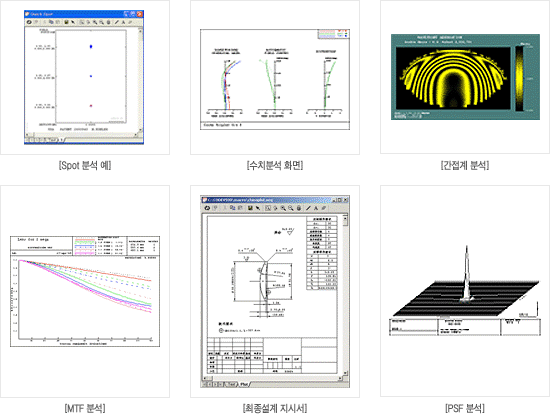Click the print icon in design drawing window toolbar
The width and height of the screenshot is (550, 414).
coord(299,208)
